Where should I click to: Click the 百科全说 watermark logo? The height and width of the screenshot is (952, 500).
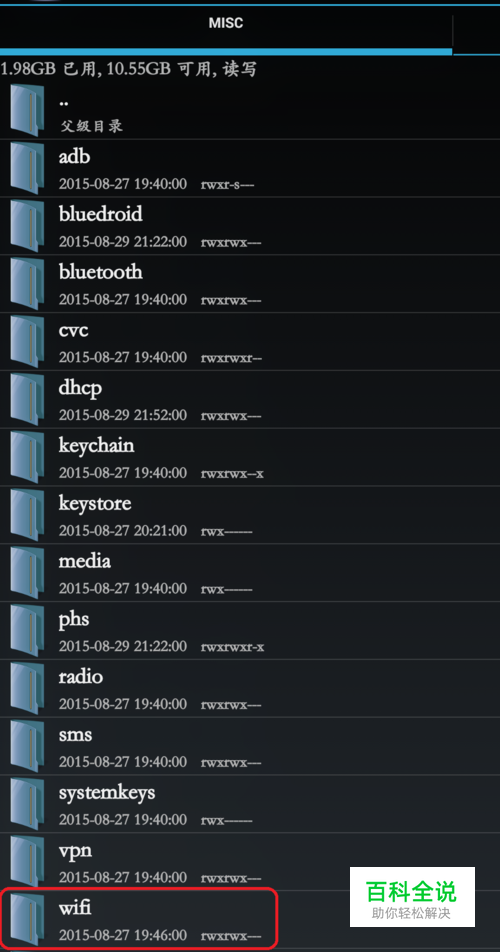(x=412, y=897)
